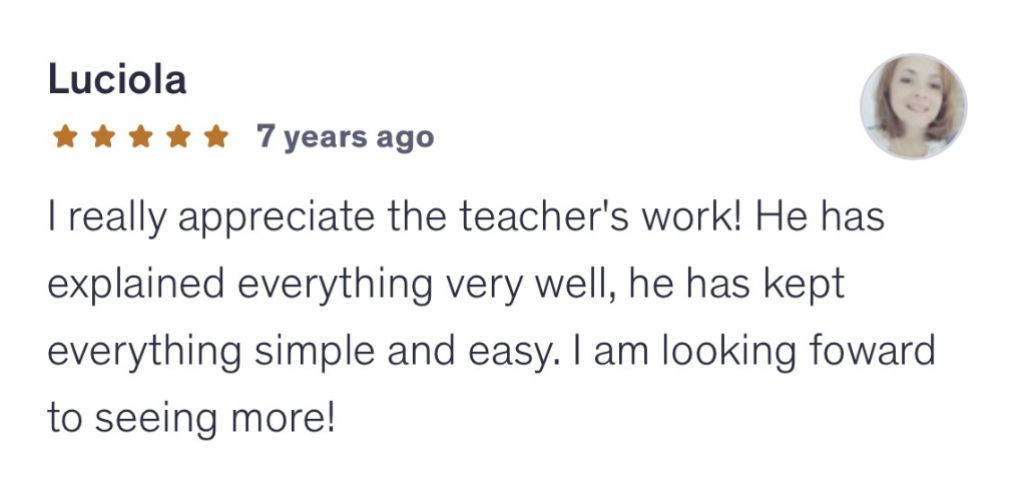The width and height of the screenshot is (1020, 491).
Task: Click the fifth and last rating star
Action: point(216,137)
